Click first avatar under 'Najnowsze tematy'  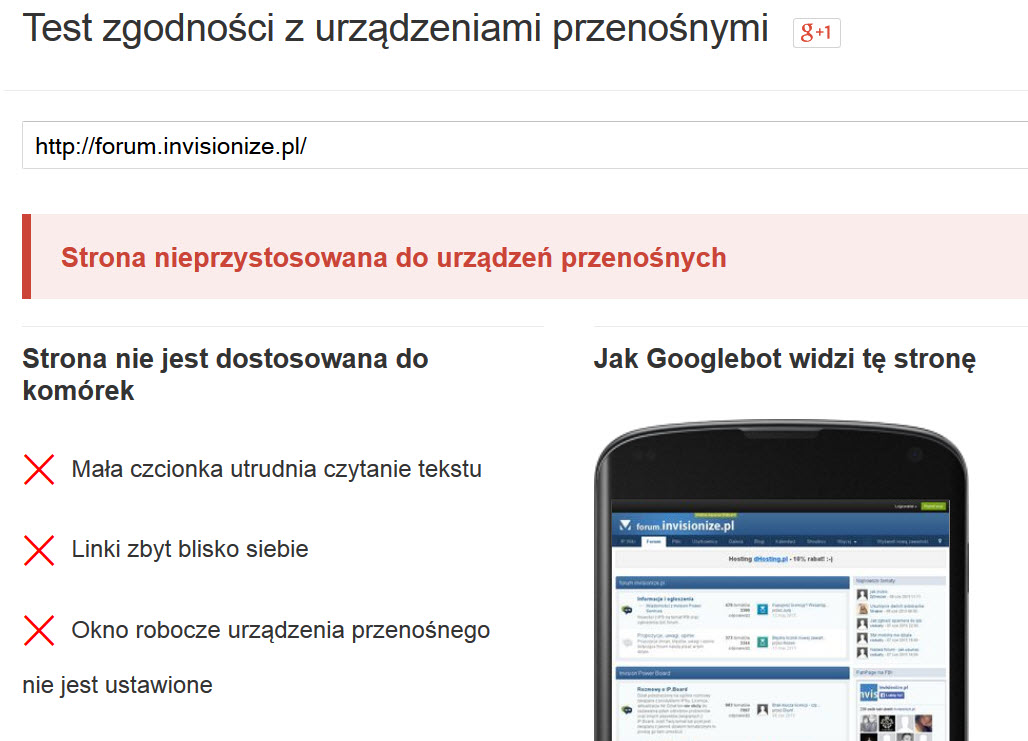[861, 593]
